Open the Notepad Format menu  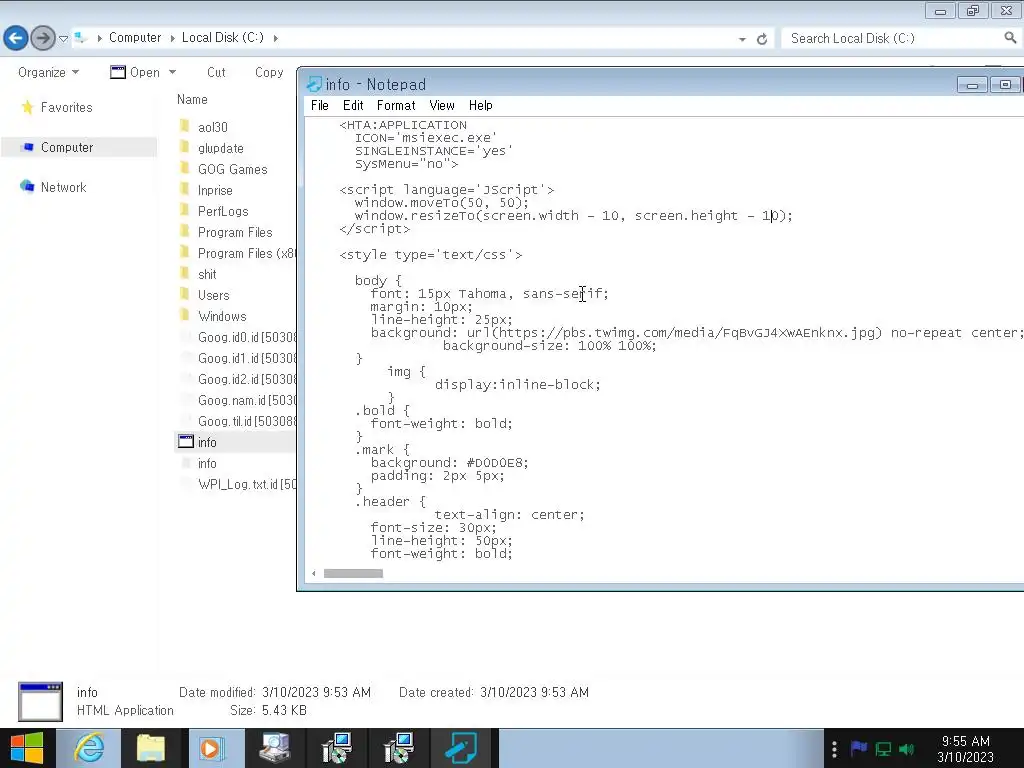(x=396, y=105)
